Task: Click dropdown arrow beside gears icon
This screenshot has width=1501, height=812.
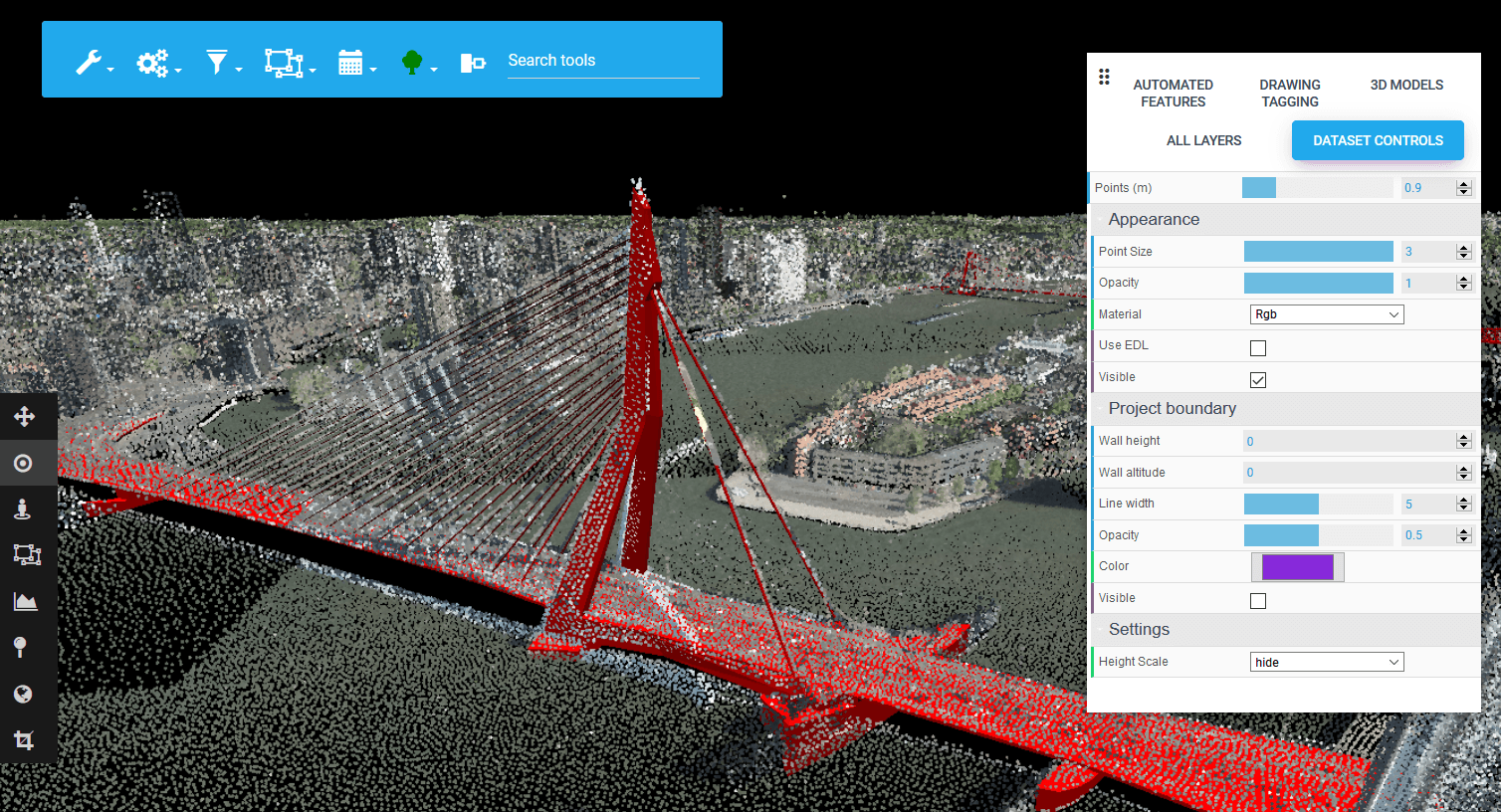Action: (178, 70)
